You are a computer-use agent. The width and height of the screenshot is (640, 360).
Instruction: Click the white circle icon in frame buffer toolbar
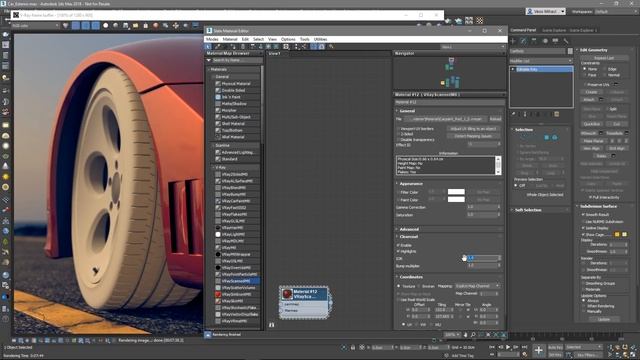(106, 26)
